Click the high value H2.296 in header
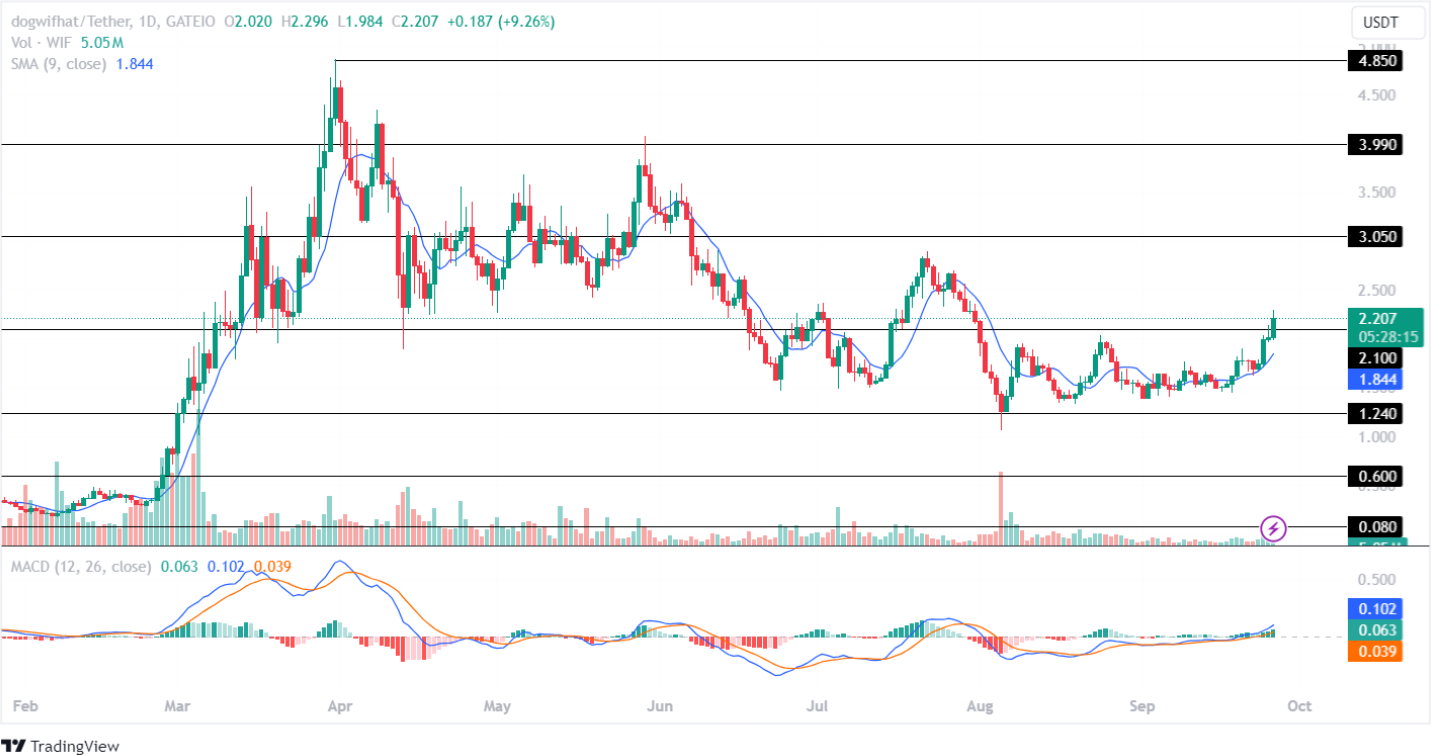Viewport: 1433px width, 755px height. pos(304,21)
